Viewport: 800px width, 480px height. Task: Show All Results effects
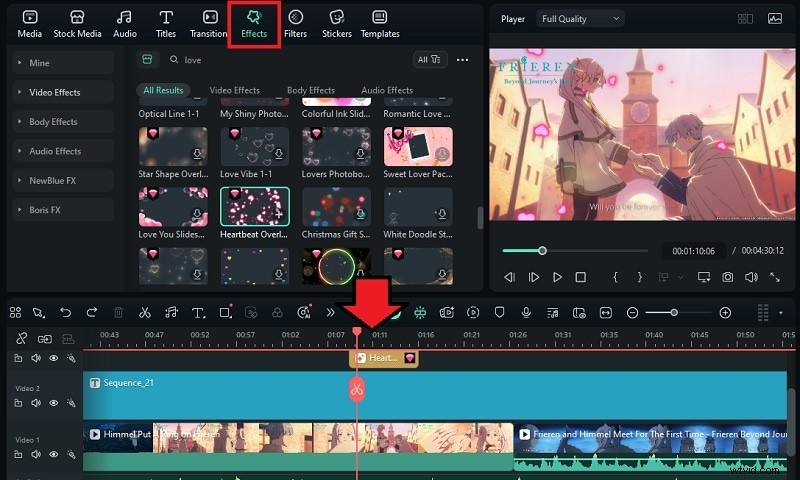coord(163,90)
